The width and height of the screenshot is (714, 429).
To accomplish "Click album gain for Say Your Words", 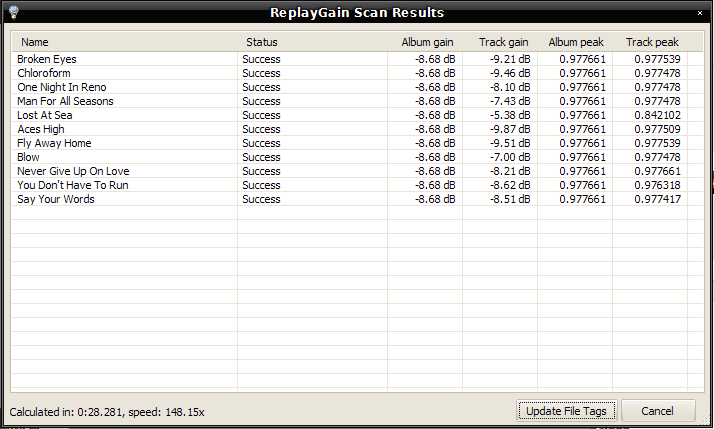I will 435,199.
